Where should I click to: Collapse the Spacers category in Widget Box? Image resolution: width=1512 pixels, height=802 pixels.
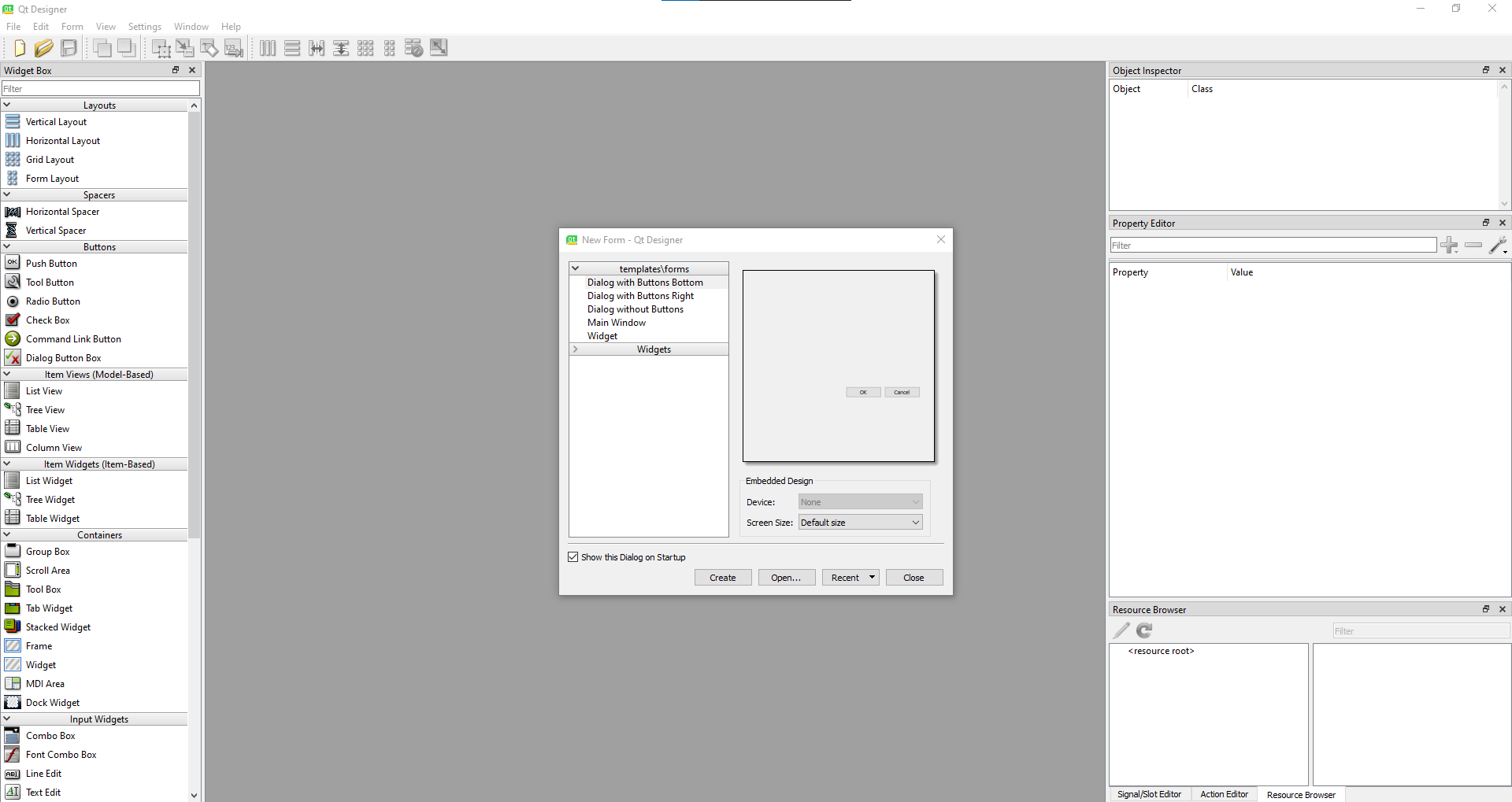[7, 194]
